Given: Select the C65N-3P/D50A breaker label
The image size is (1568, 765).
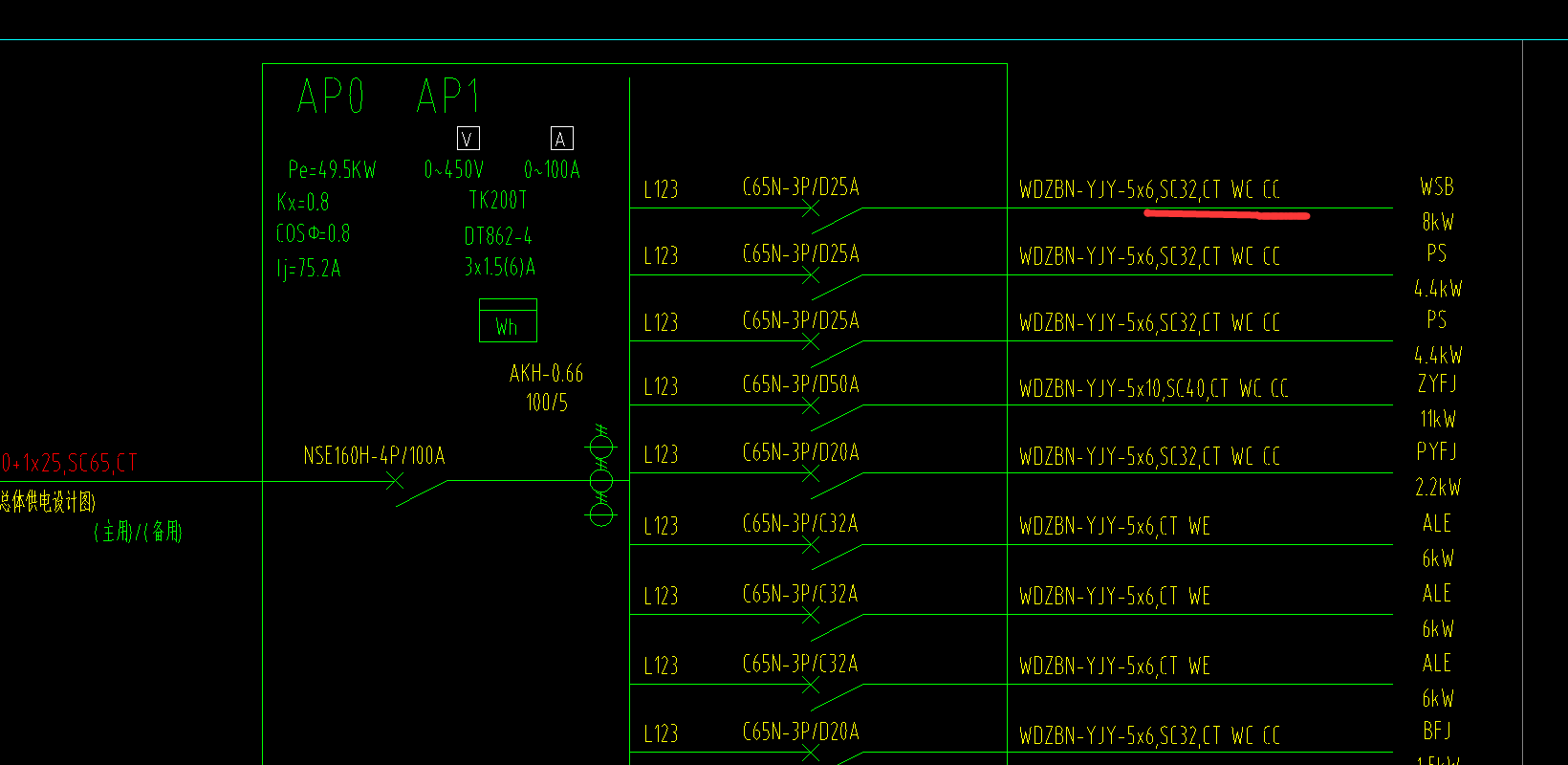Looking at the screenshot, I should coord(801,384).
